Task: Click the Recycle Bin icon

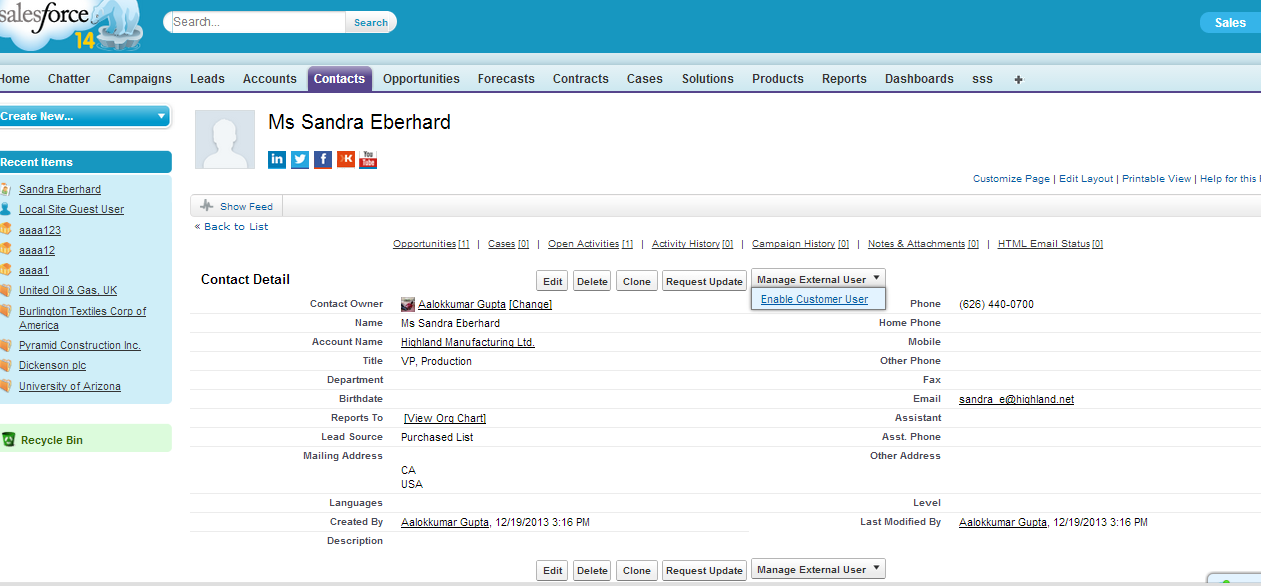Action: (x=9, y=439)
